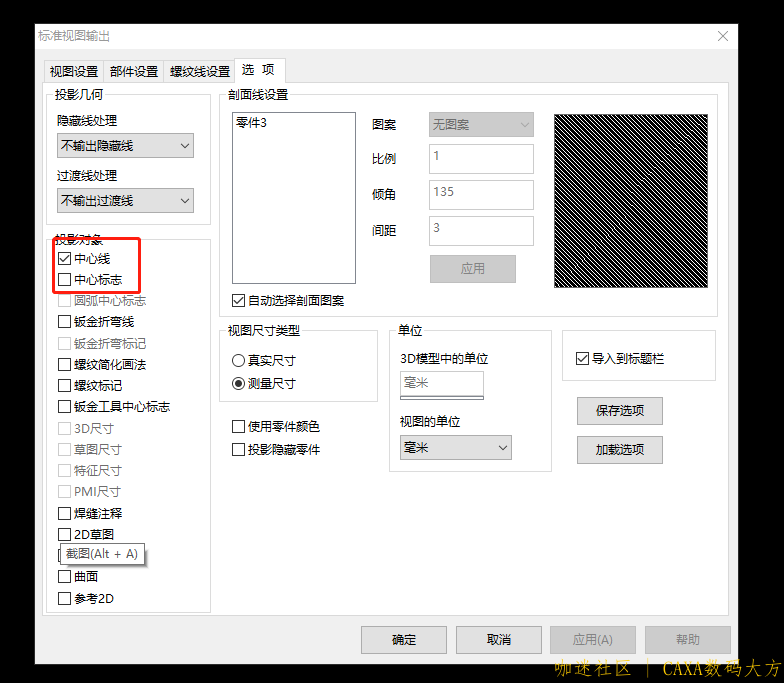Click the 特征尺寸 checkbox
The height and width of the screenshot is (683, 784).
pyautogui.click(x=64, y=470)
